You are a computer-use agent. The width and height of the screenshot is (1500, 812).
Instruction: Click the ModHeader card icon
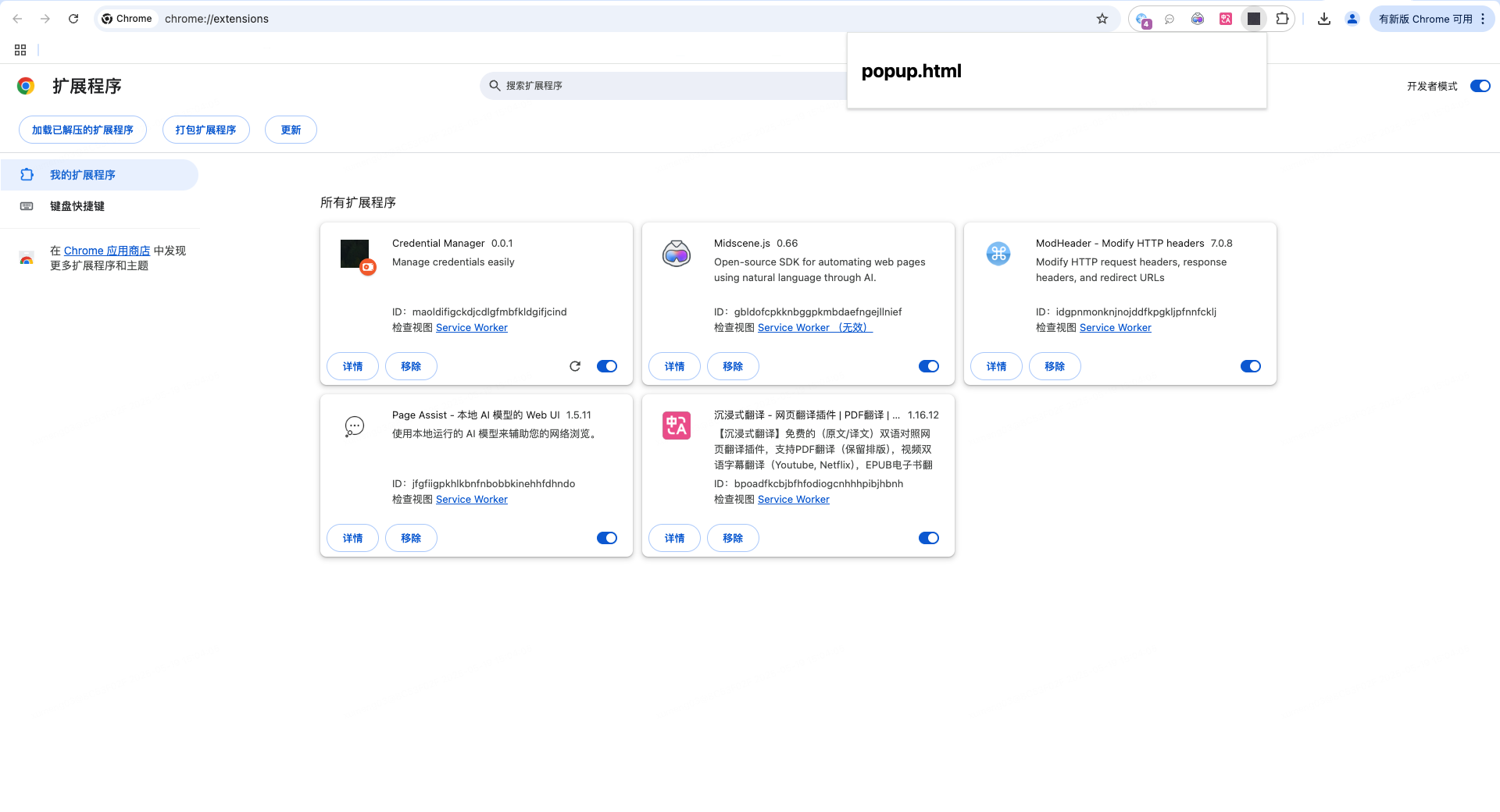point(998,254)
